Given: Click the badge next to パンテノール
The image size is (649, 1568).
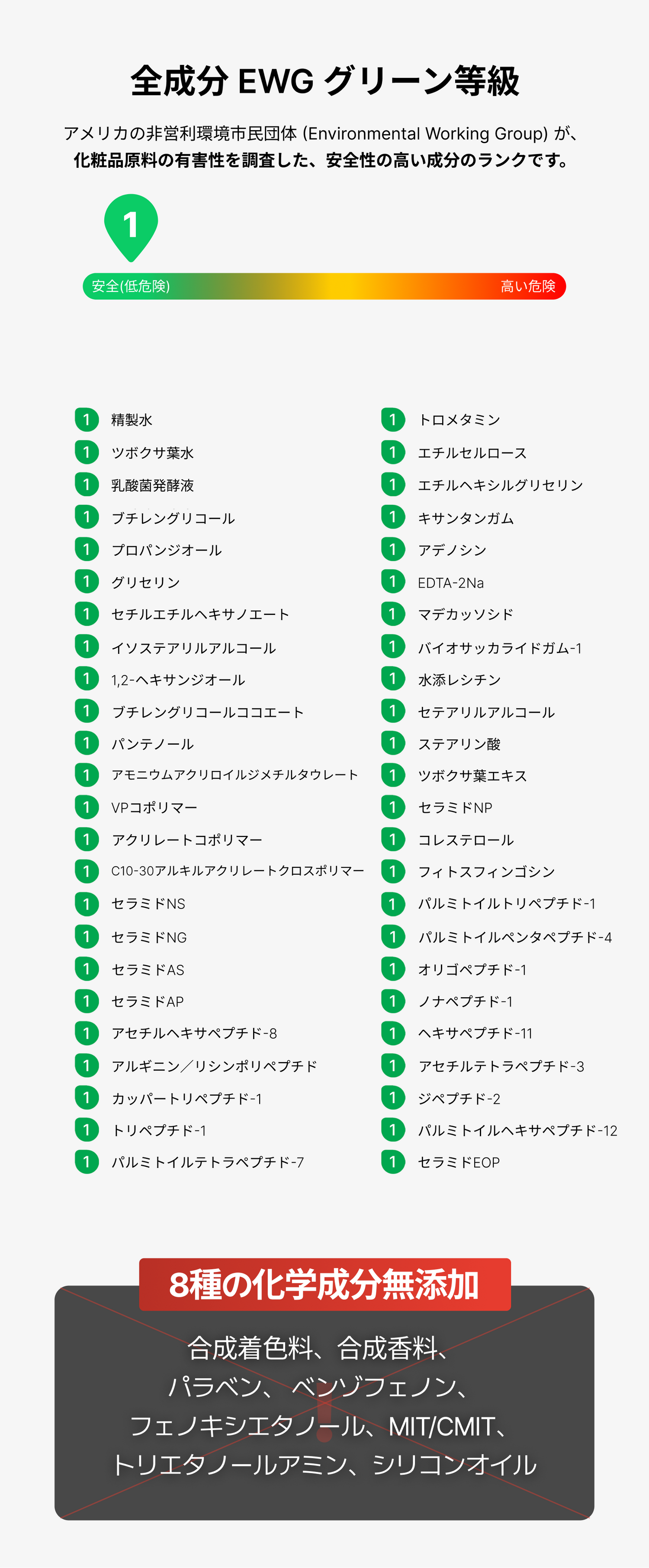Looking at the screenshot, I should (x=87, y=743).
